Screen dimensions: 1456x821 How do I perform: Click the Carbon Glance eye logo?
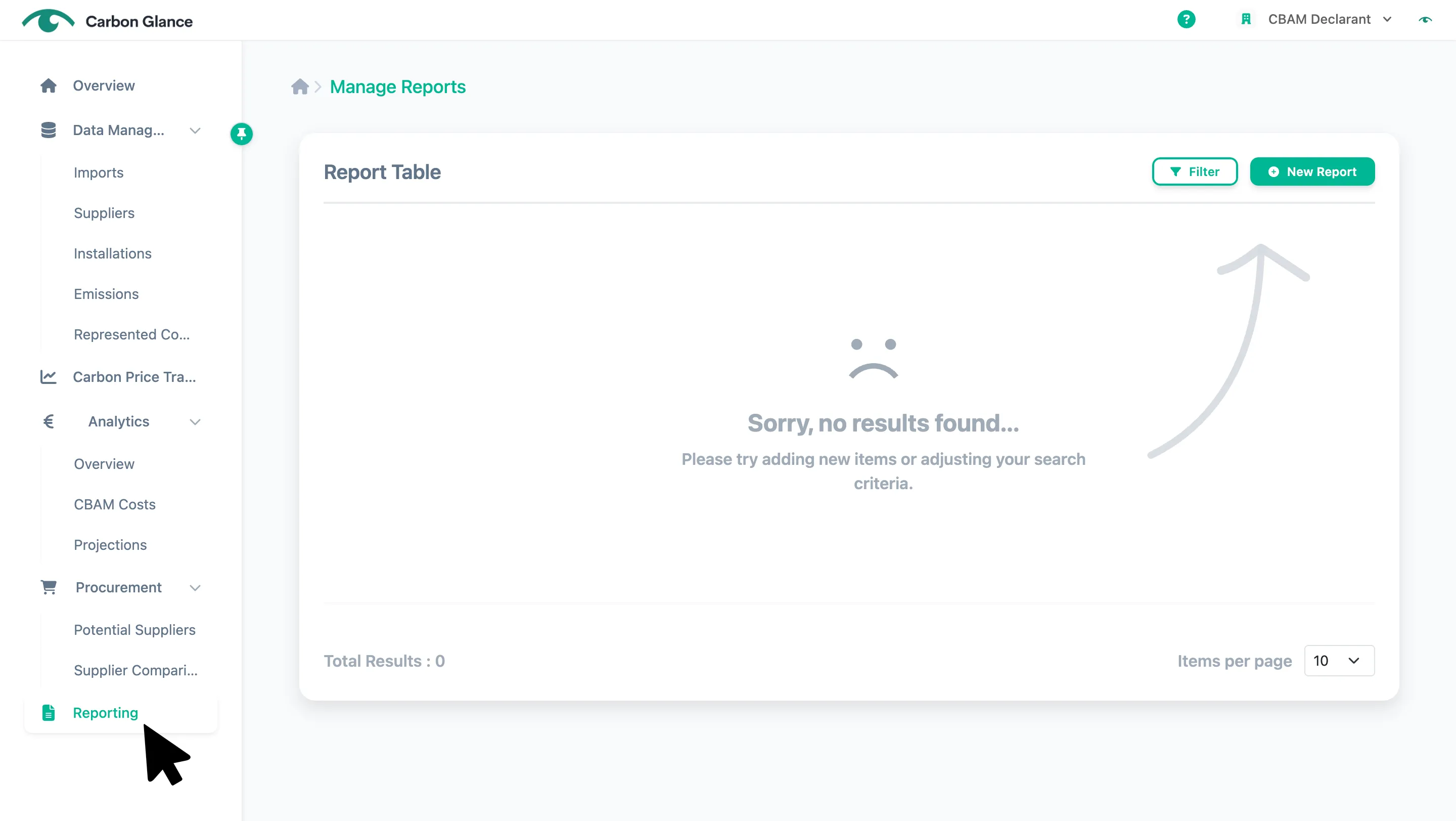click(48, 21)
